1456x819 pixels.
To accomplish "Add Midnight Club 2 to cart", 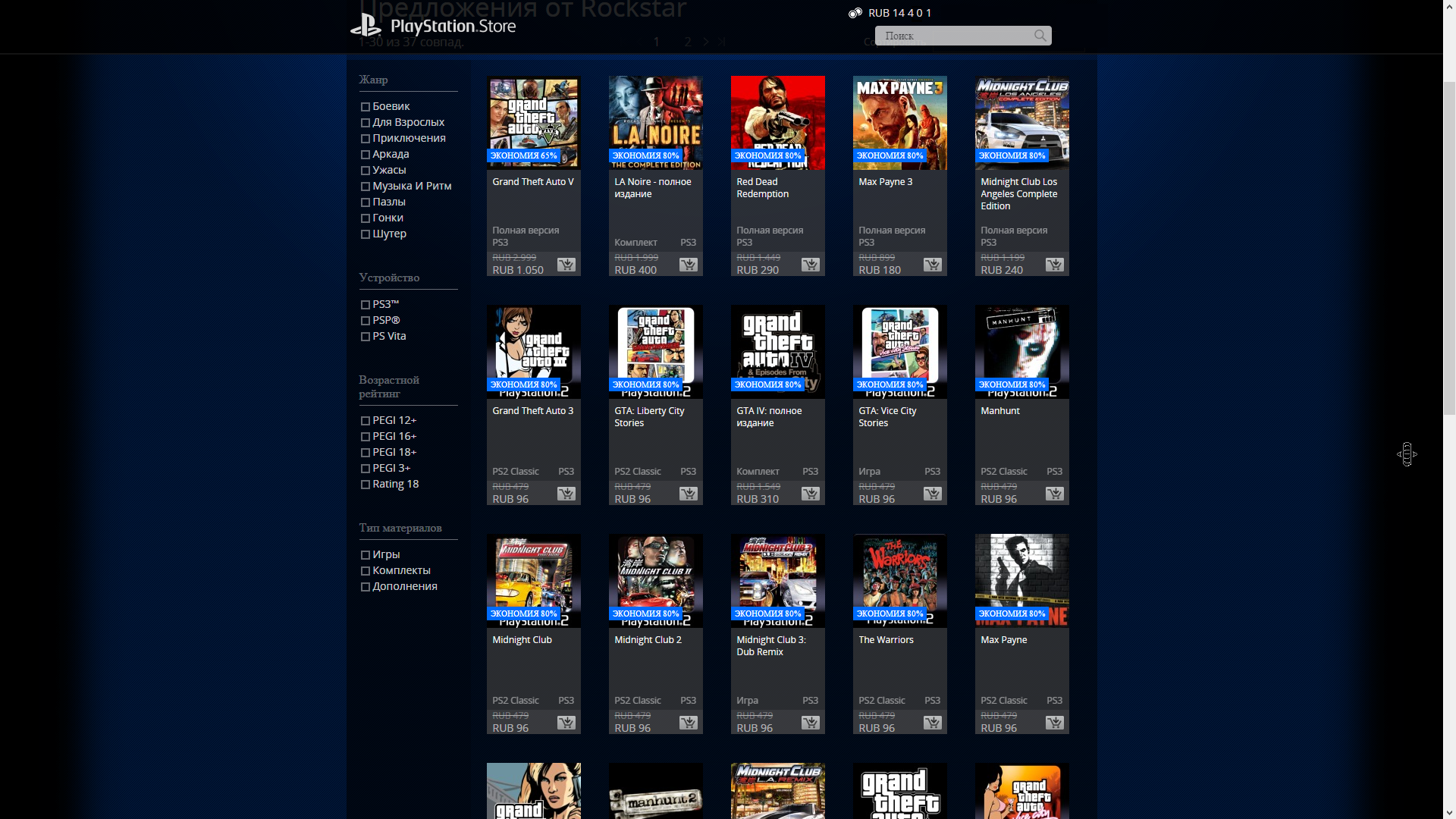I will (x=688, y=723).
